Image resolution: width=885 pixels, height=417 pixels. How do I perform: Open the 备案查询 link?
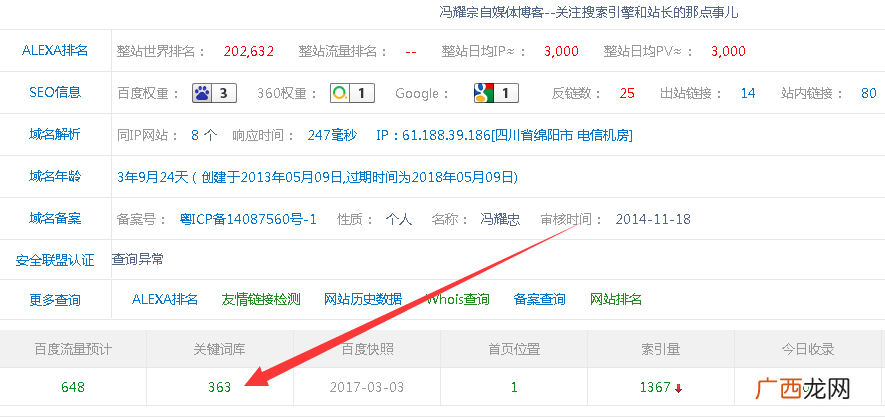[540, 299]
